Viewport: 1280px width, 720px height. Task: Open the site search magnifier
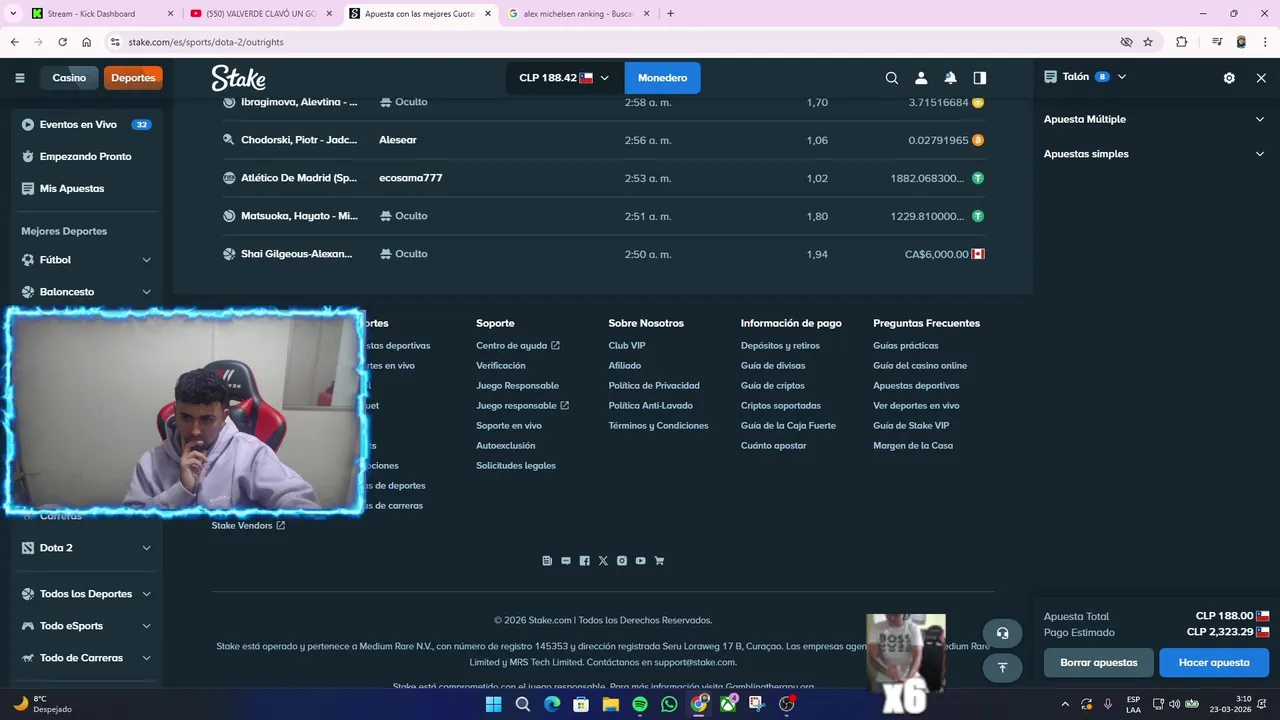tap(892, 78)
